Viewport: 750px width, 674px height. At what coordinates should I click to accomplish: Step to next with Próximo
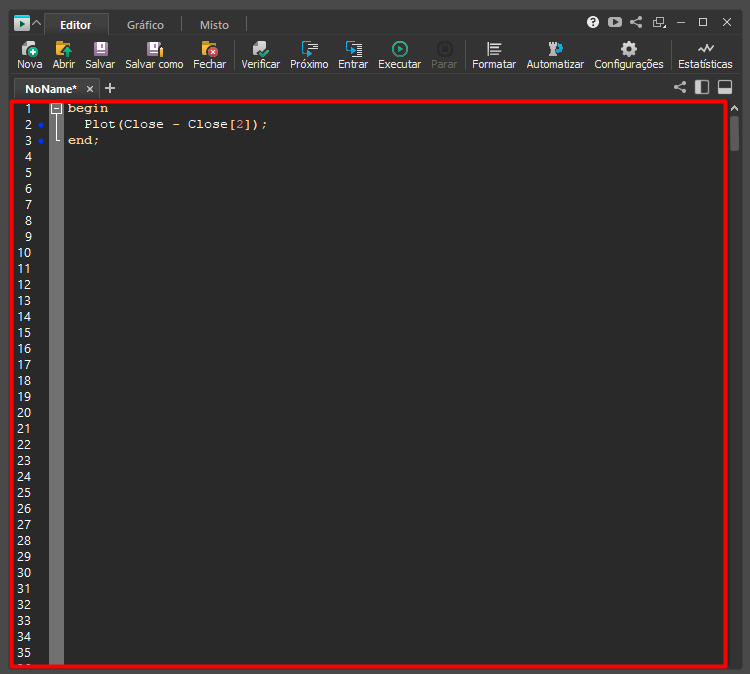click(309, 55)
